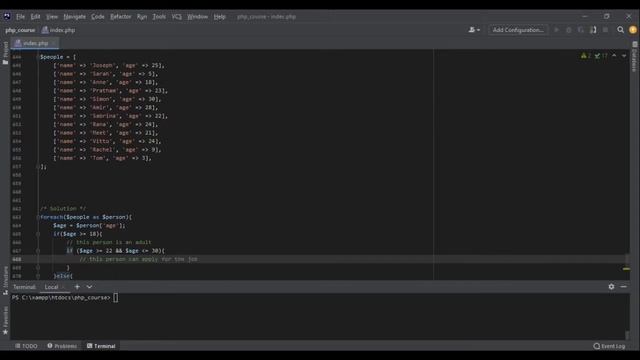The image size is (640, 360).
Task: Expand the terminal sessions chevron dropdown
Action: pos(89,287)
